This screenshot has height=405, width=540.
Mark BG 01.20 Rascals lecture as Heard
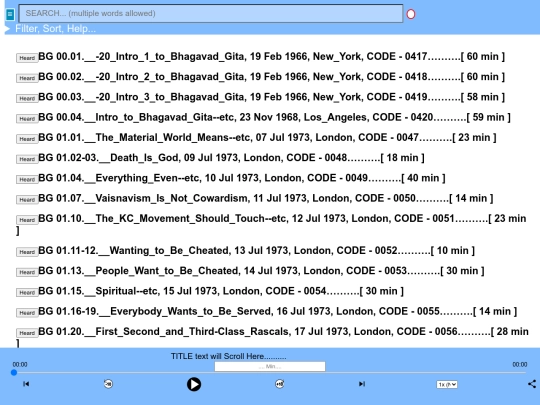pos(27,333)
